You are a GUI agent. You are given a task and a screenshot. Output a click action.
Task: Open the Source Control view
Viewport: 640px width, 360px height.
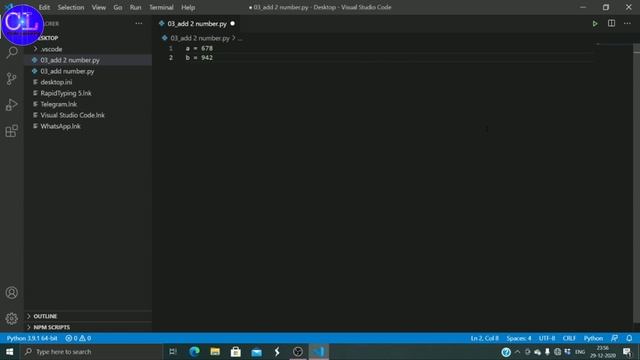coord(11,78)
